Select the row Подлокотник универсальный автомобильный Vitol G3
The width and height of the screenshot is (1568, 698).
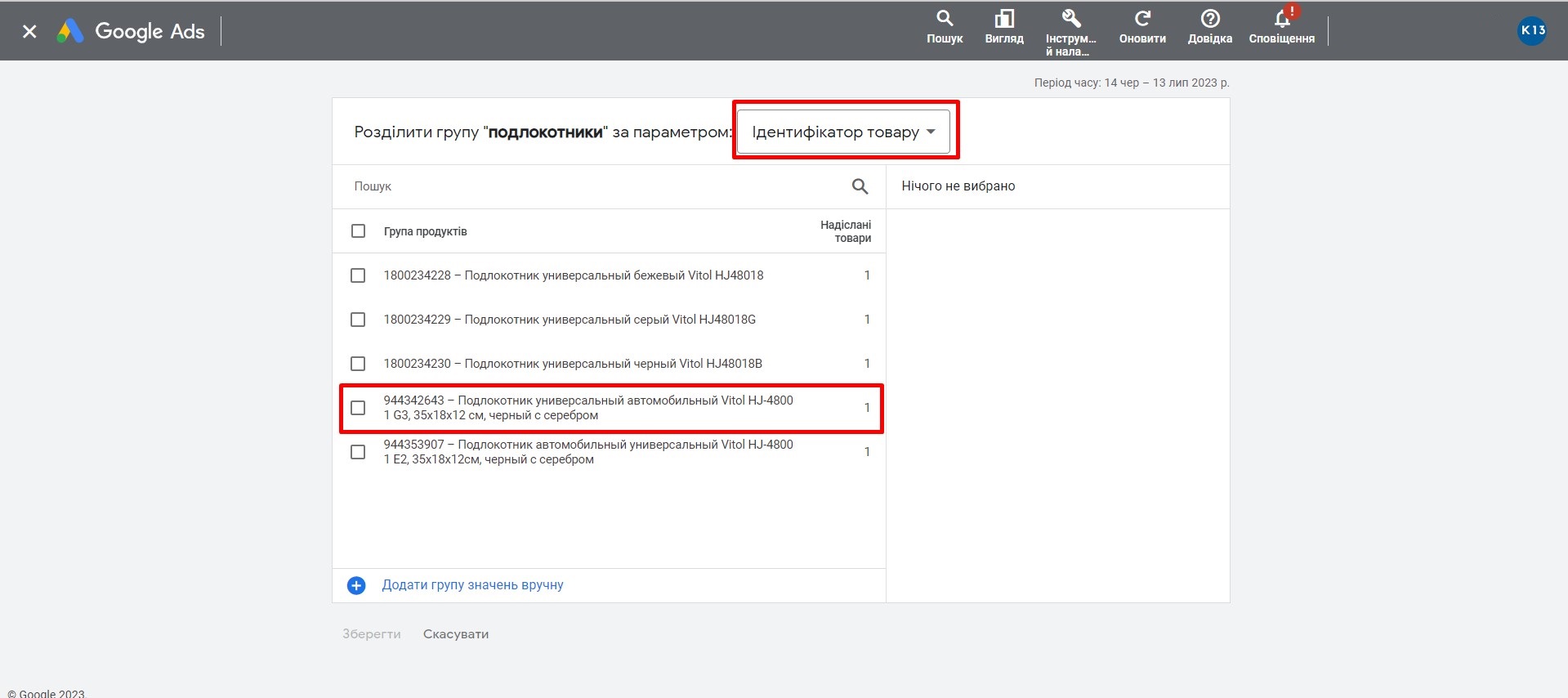609,408
